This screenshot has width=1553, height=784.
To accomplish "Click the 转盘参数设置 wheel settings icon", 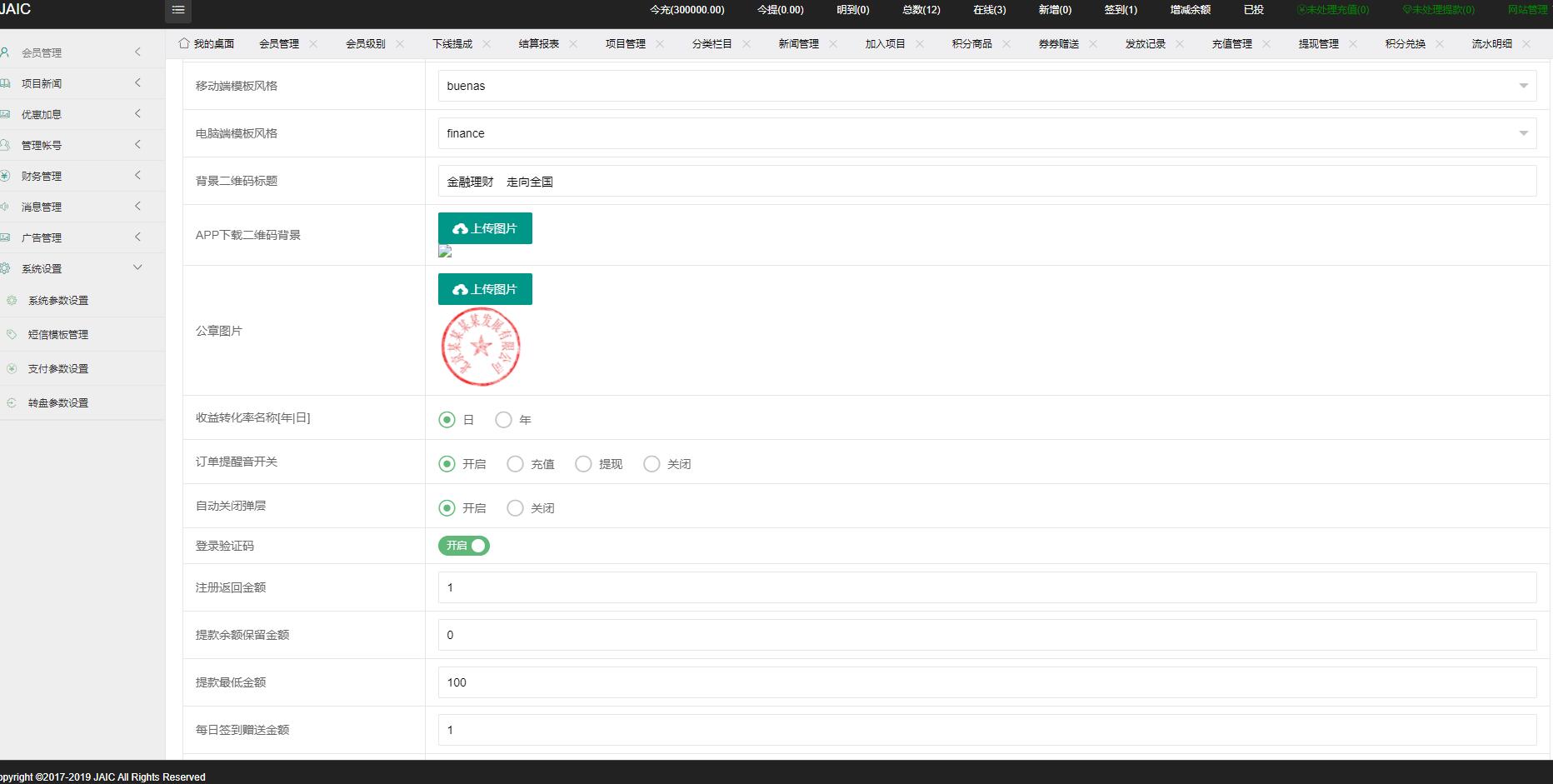I will coord(12,402).
